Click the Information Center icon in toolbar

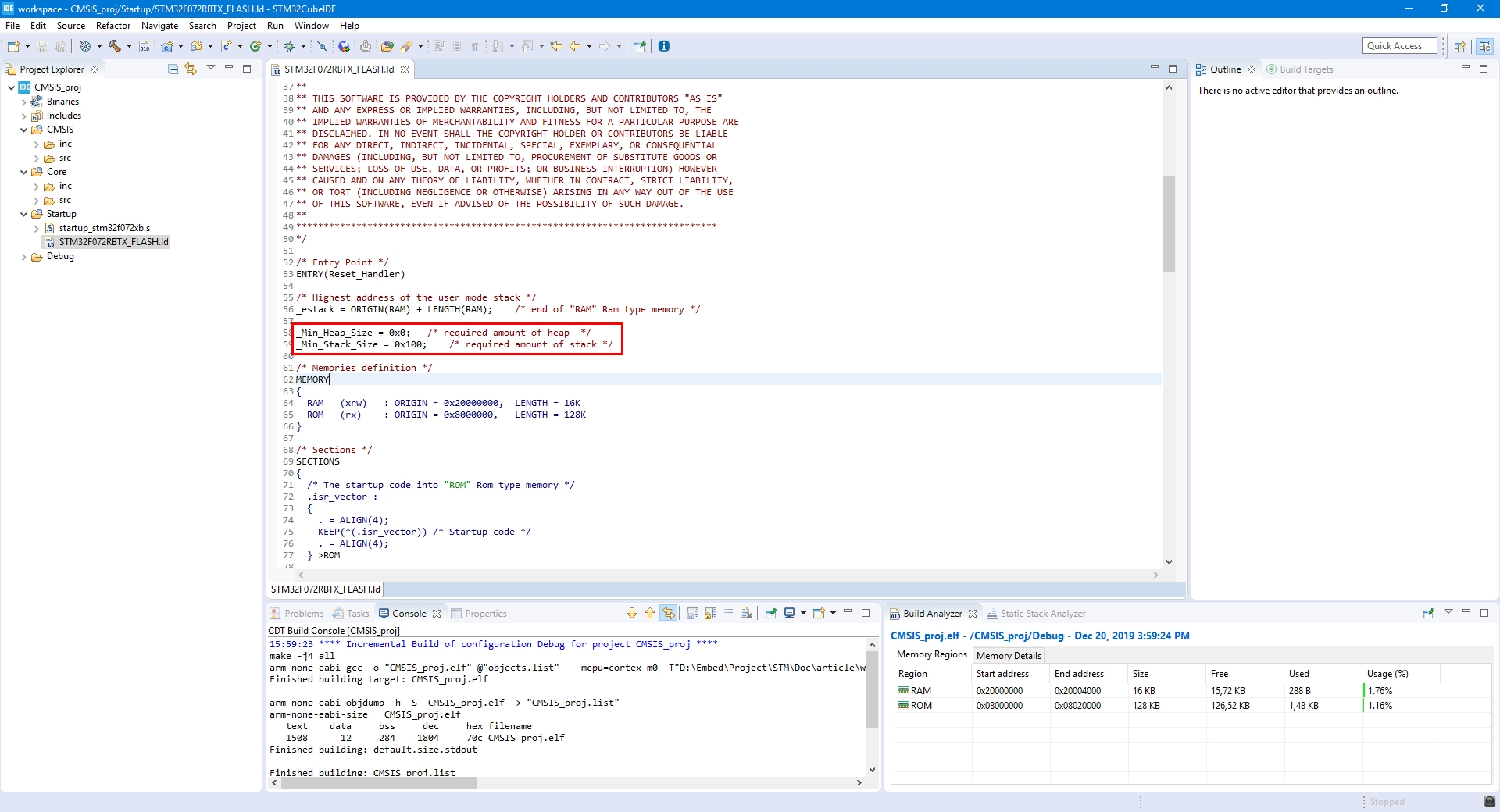pos(664,46)
